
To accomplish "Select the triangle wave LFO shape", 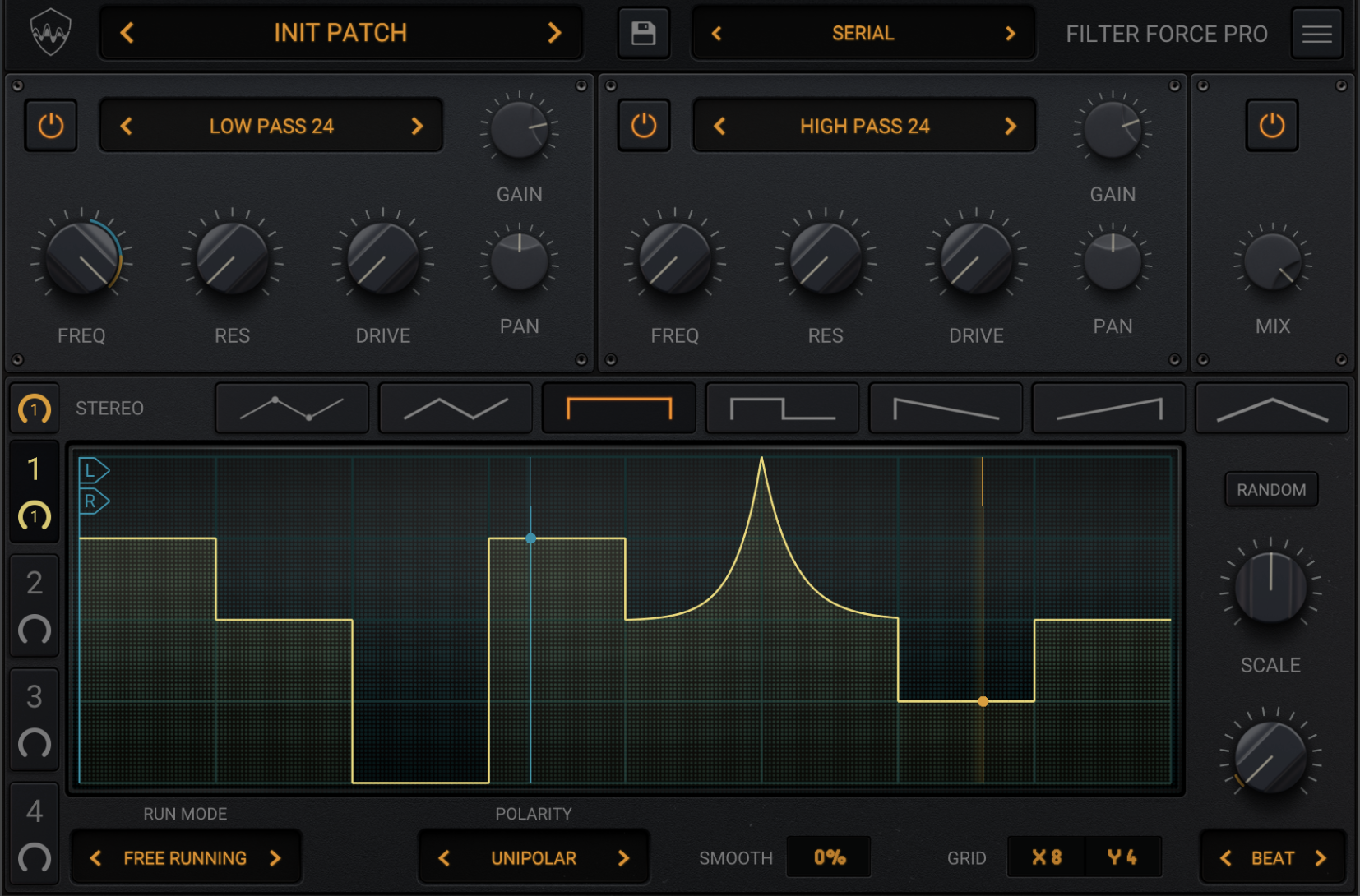I will click(456, 408).
